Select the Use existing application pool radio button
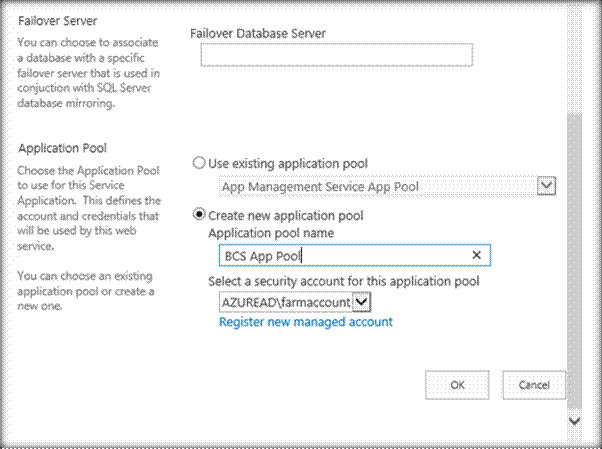The width and height of the screenshot is (602, 449). (x=199, y=162)
